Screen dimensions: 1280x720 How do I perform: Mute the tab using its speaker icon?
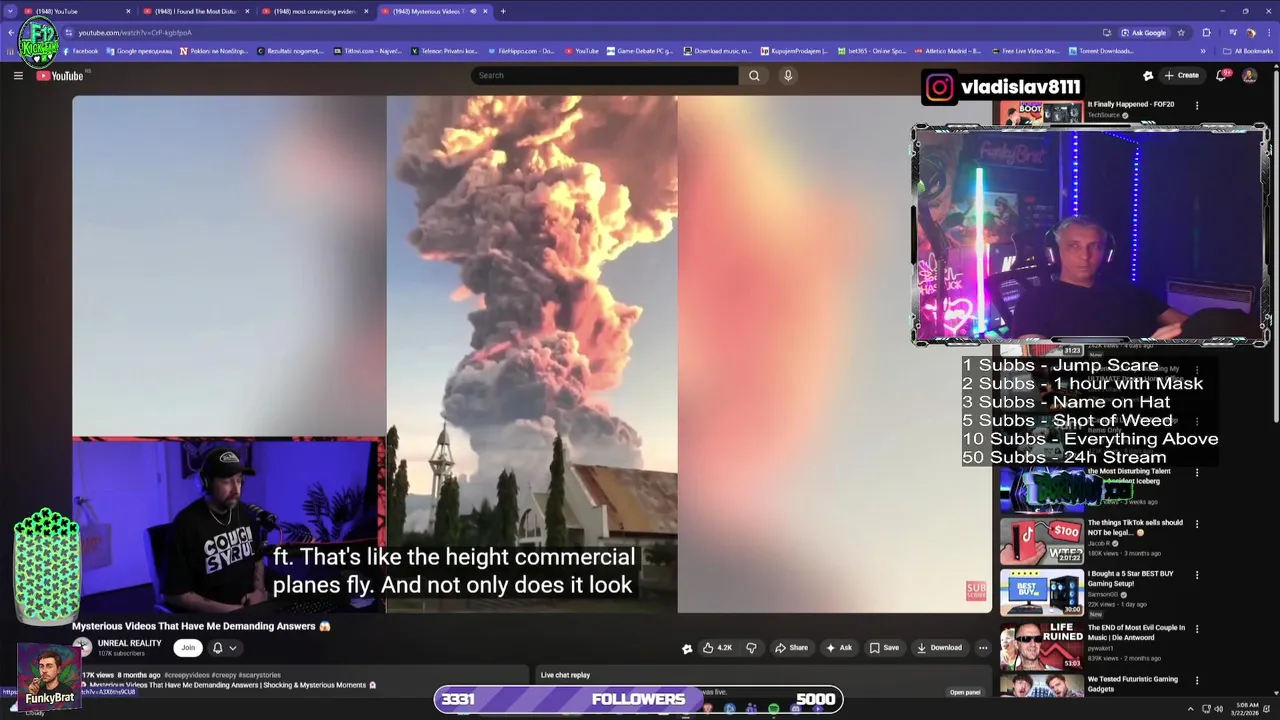point(473,11)
